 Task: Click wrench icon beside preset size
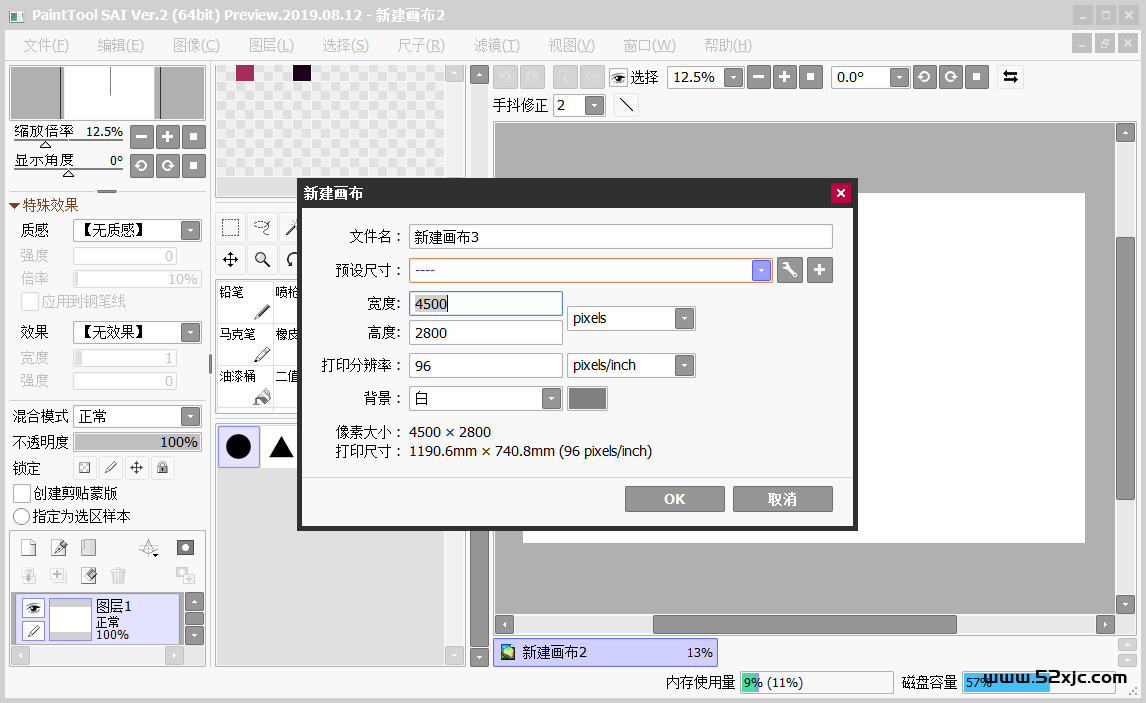pyautogui.click(x=790, y=270)
